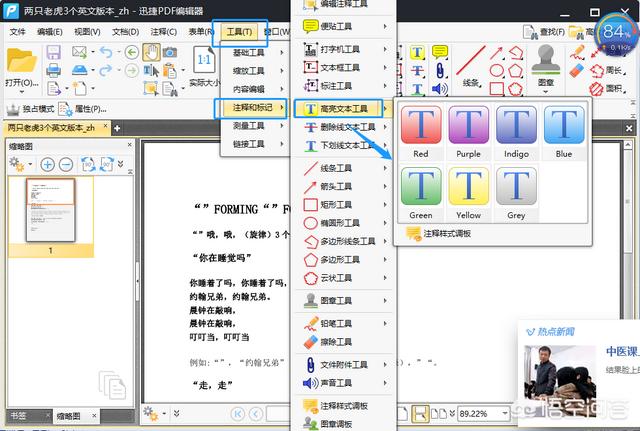This screenshot has height=431, width=640.
Task: Select 注释和标记 in the tools menu
Action: point(254,108)
